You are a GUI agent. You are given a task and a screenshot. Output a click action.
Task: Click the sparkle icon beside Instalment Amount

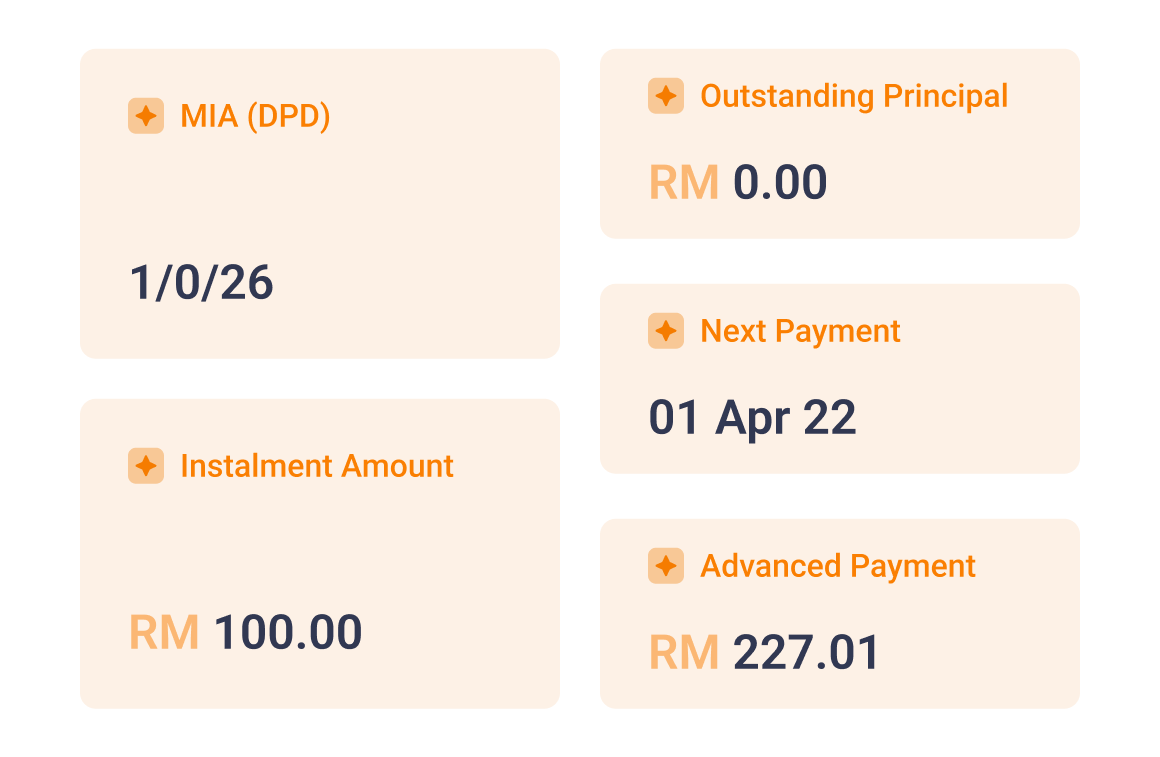point(146,466)
